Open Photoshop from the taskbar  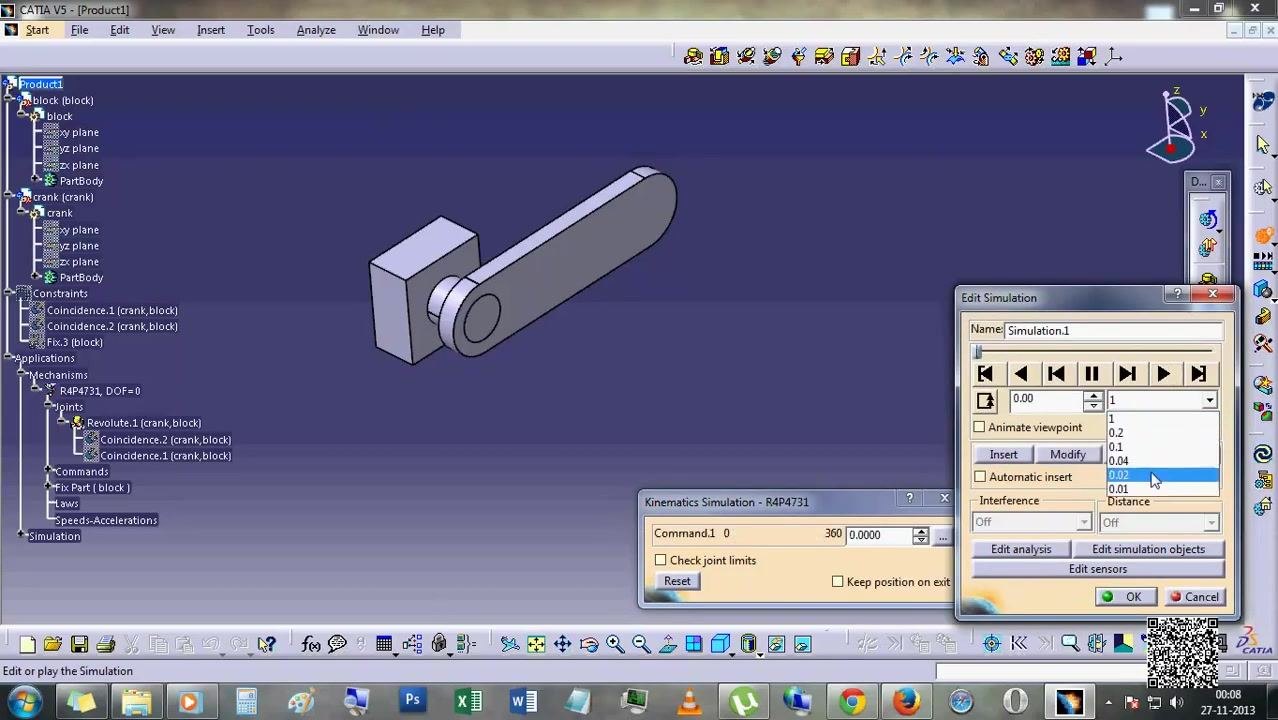[x=412, y=701]
